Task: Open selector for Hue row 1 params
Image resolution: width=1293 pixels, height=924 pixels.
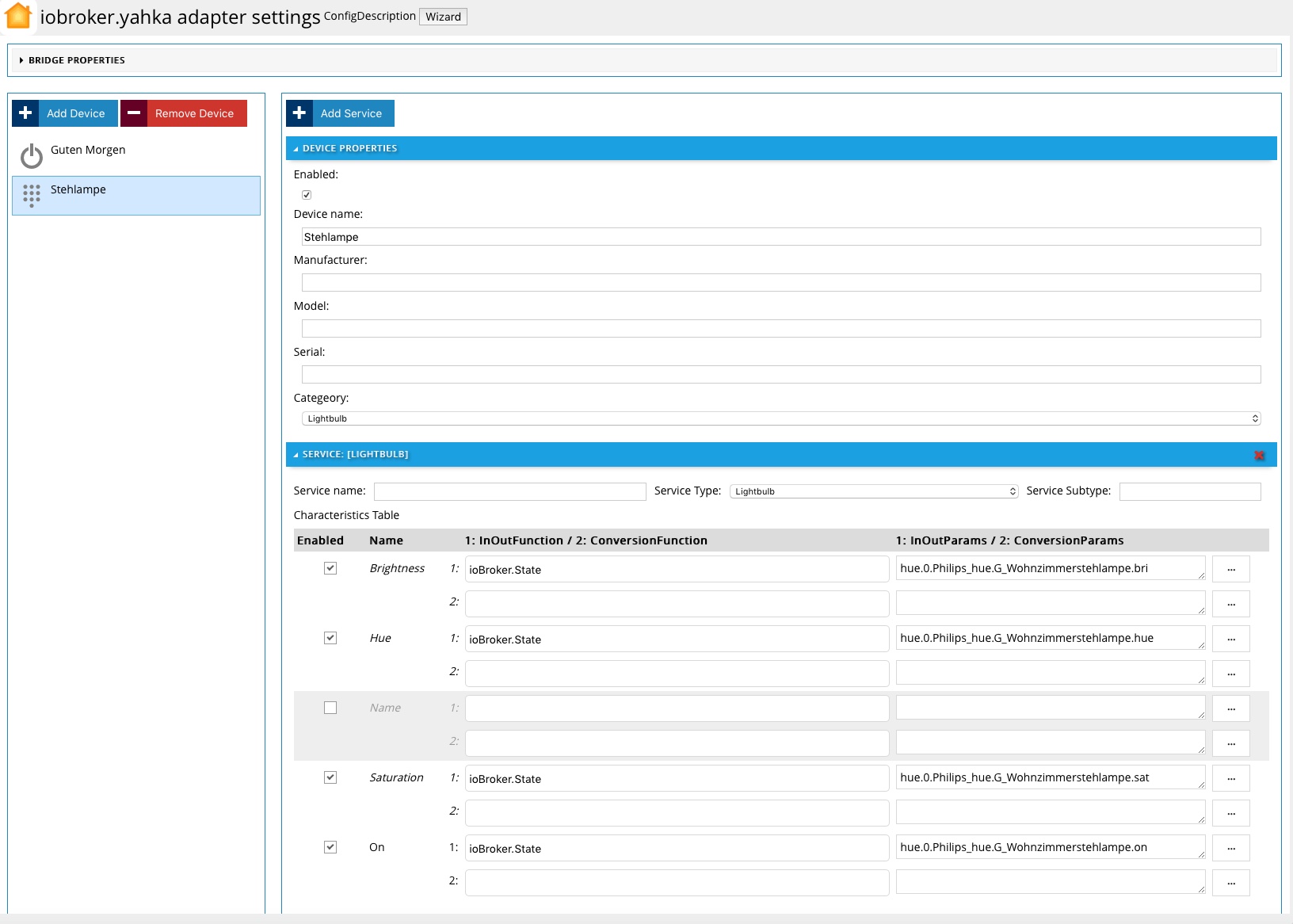Action: tap(1231, 639)
